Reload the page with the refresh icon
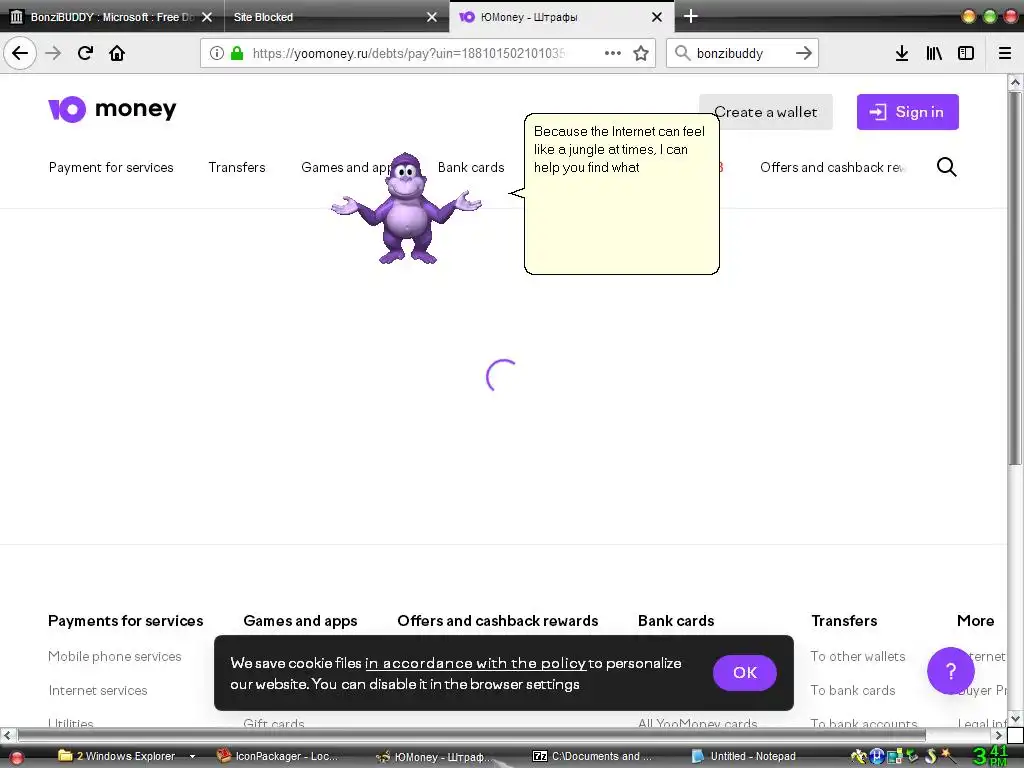The width and height of the screenshot is (1024, 768). (x=85, y=53)
